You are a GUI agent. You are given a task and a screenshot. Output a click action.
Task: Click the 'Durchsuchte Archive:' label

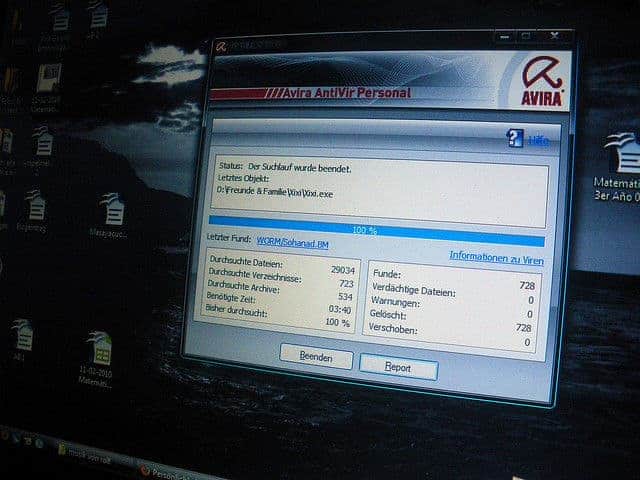click(243, 286)
